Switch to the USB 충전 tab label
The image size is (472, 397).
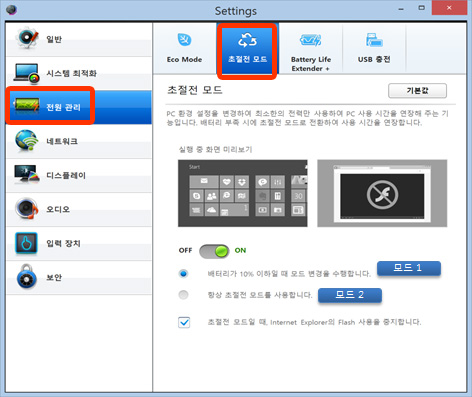point(374,59)
